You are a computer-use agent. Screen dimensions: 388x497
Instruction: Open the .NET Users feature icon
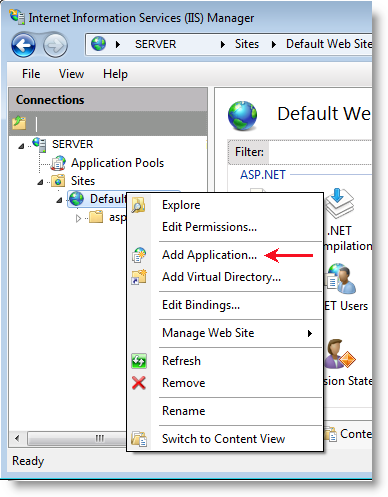pos(340,279)
